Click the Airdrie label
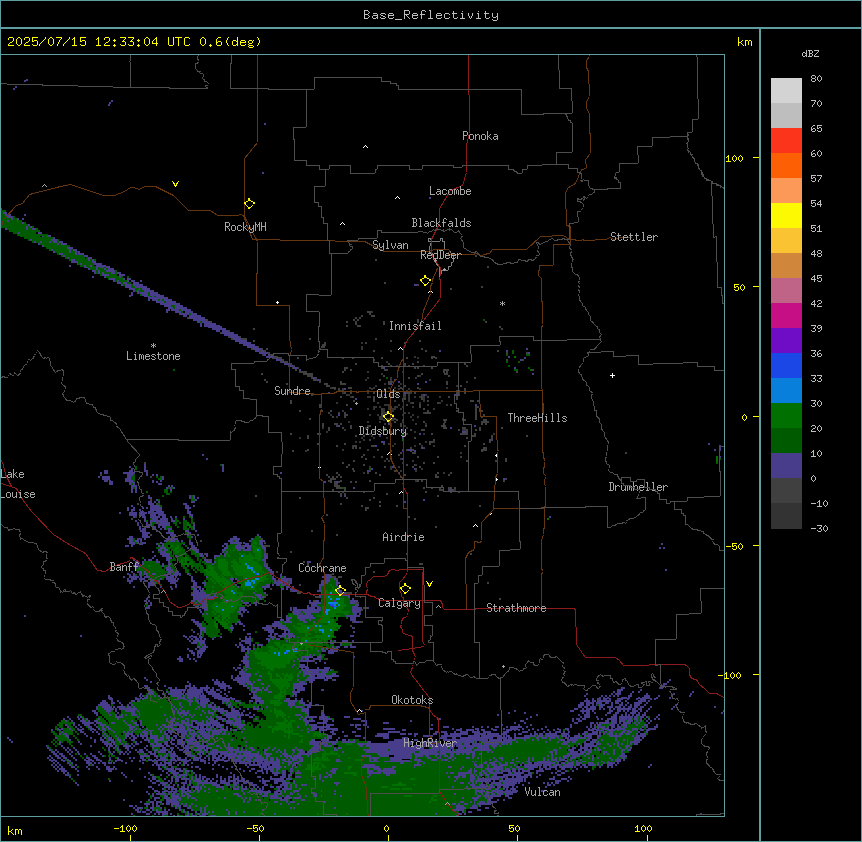 pyautogui.click(x=404, y=537)
